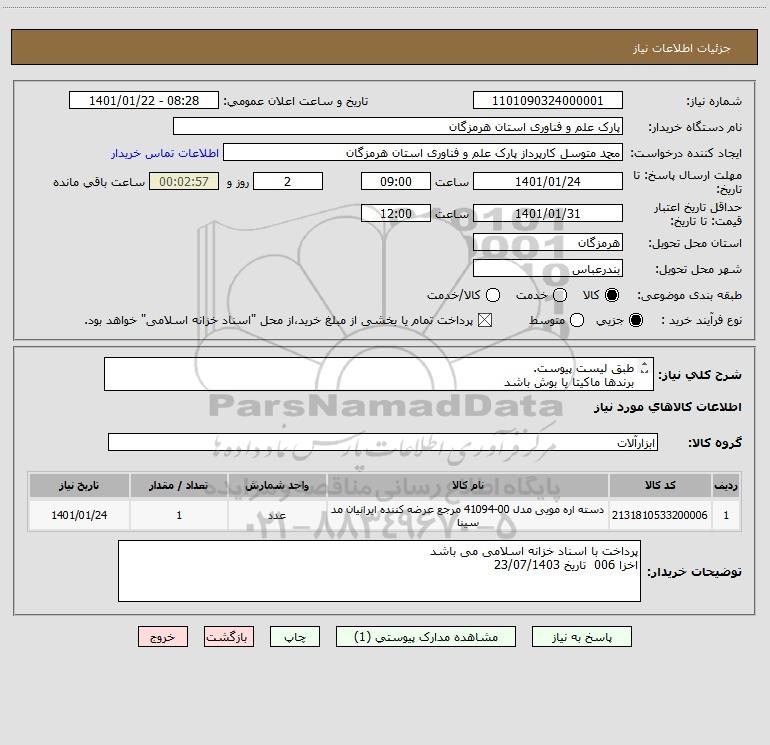
Task: Select the کالا/خدمت radio button
Action: click(x=493, y=295)
